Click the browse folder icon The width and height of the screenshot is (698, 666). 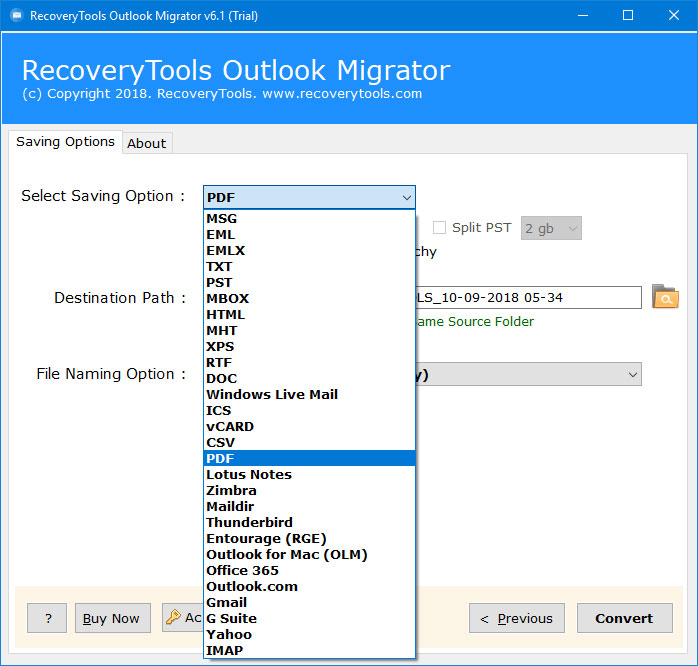(665, 297)
